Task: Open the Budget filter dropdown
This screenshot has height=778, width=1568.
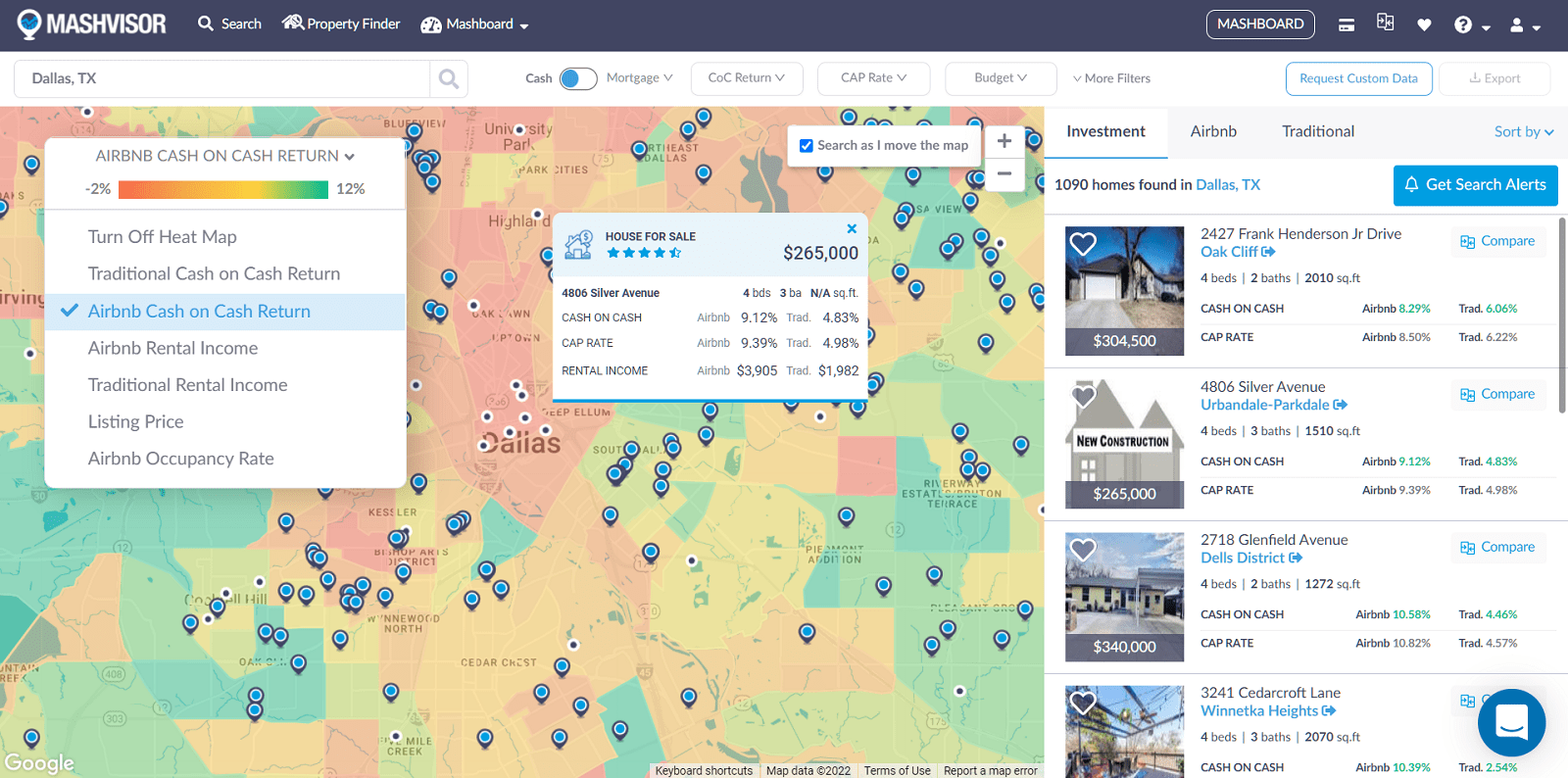Action: pyautogui.click(x=1001, y=78)
